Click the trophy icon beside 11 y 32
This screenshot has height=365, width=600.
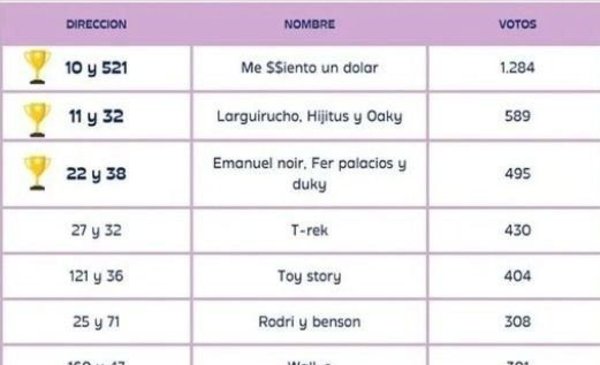pyautogui.click(x=37, y=120)
